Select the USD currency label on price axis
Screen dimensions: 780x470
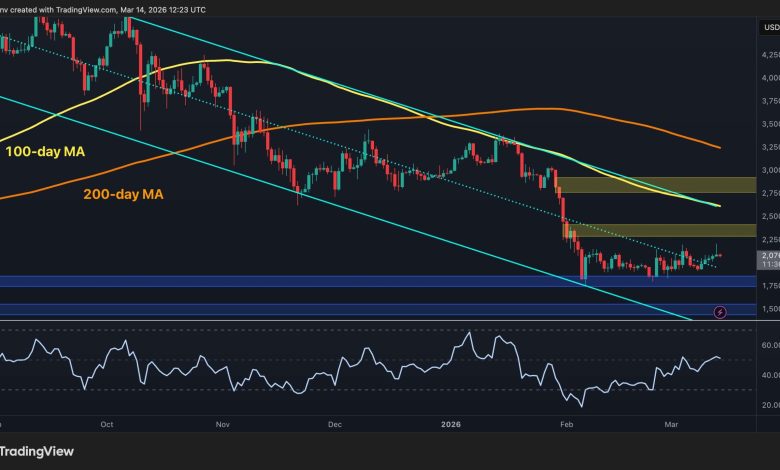pos(770,27)
